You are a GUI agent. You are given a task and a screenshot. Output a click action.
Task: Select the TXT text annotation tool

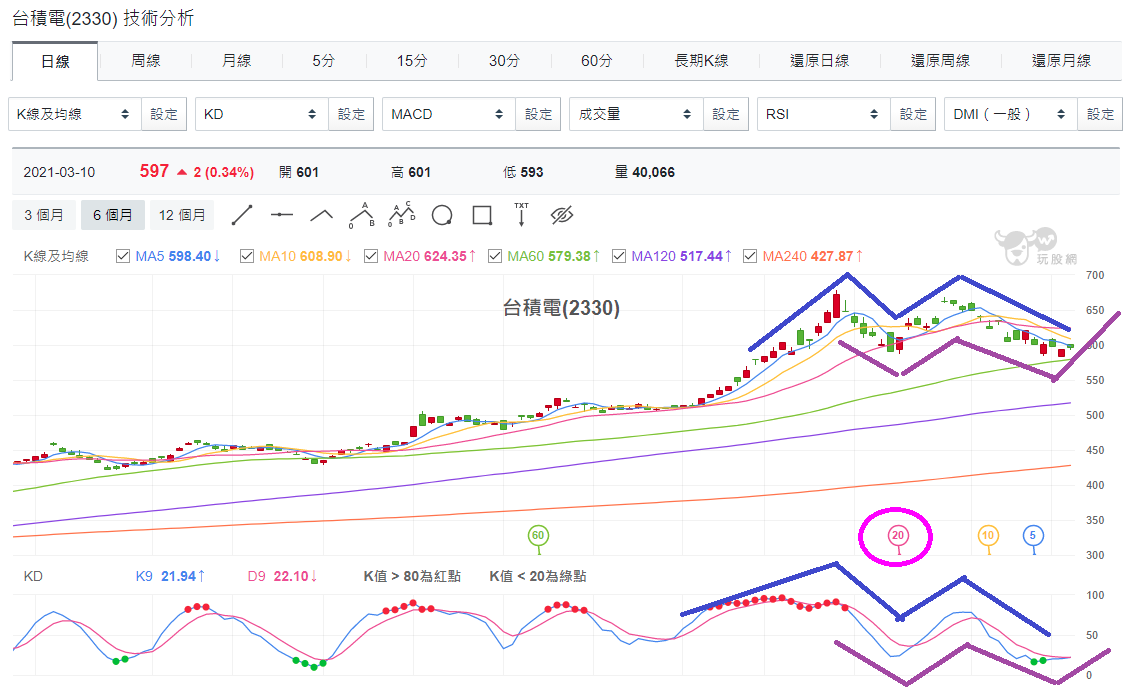click(521, 215)
